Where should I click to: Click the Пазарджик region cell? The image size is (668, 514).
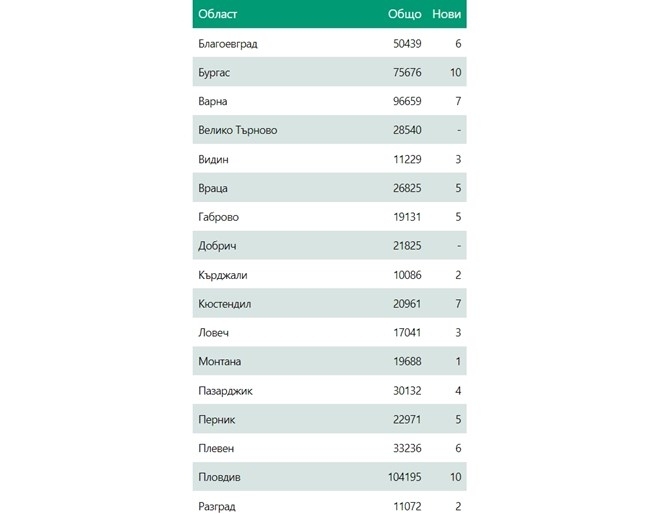(226, 391)
